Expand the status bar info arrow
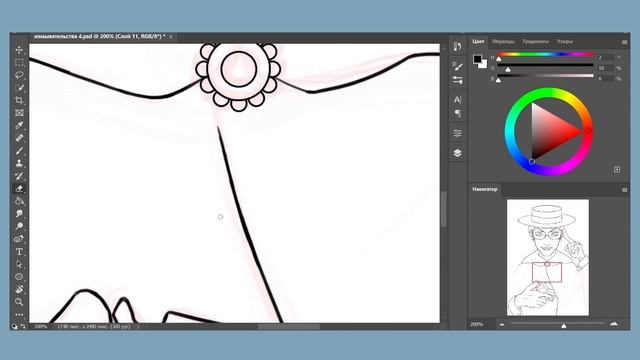 pos(138,327)
